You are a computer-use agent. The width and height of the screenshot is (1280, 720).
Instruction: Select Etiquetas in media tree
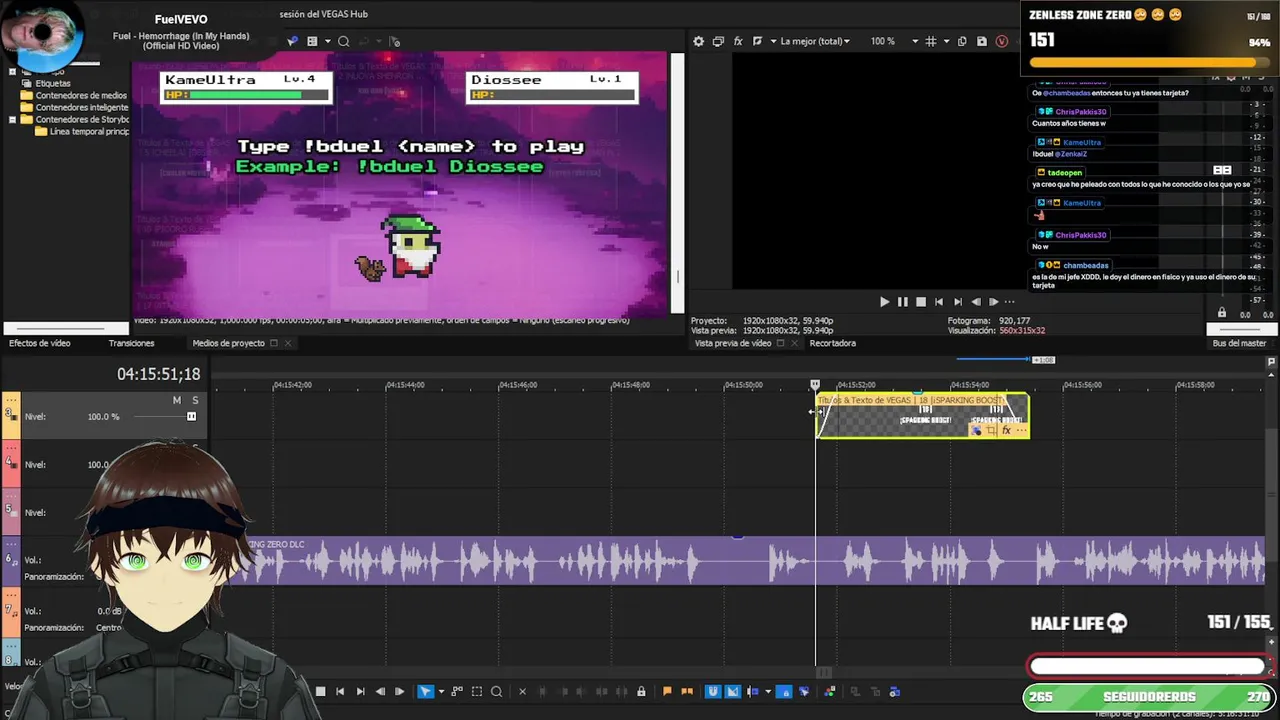pos(53,83)
